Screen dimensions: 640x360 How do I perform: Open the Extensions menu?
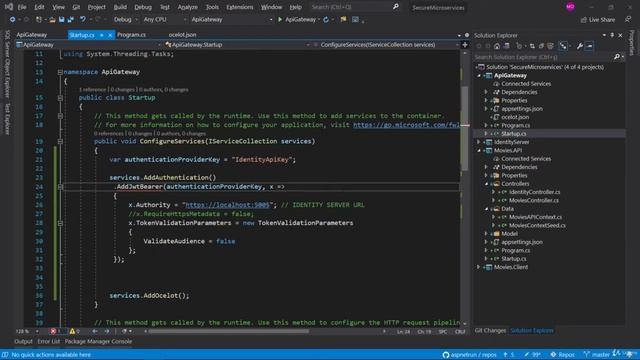click(240, 7)
